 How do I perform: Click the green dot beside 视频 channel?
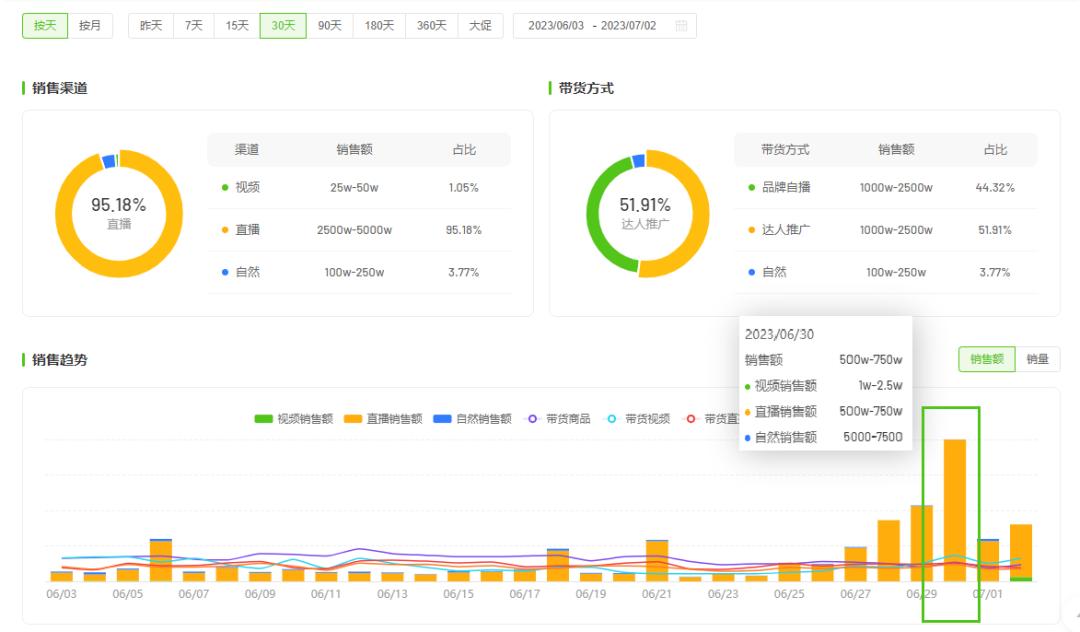[223, 189]
